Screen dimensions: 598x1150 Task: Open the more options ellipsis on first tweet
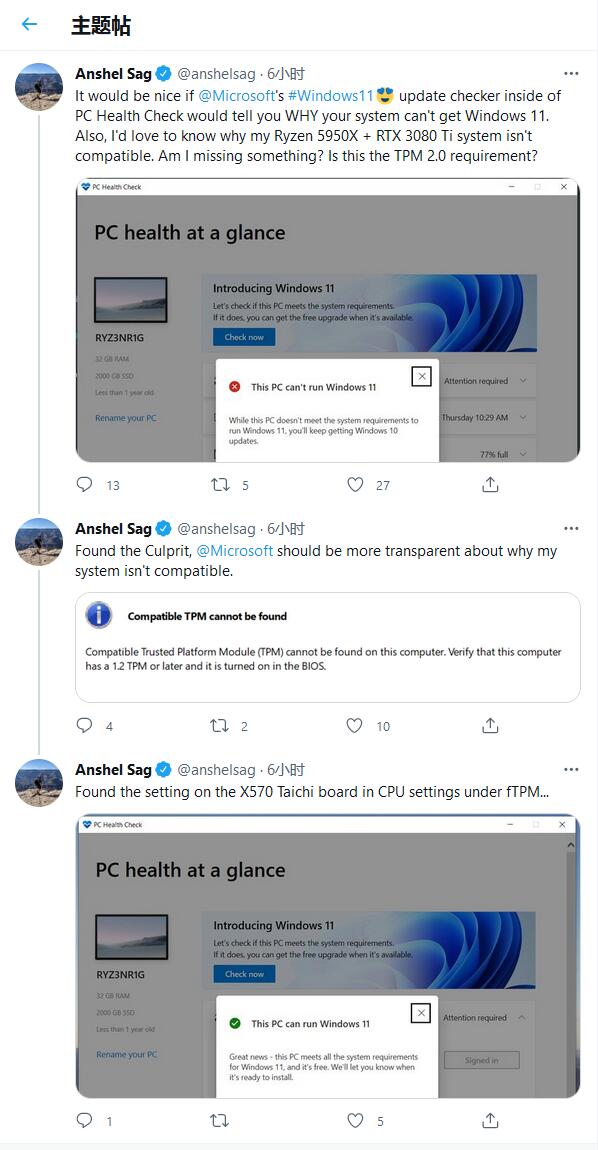pyautogui.click(x=571, y=73)
